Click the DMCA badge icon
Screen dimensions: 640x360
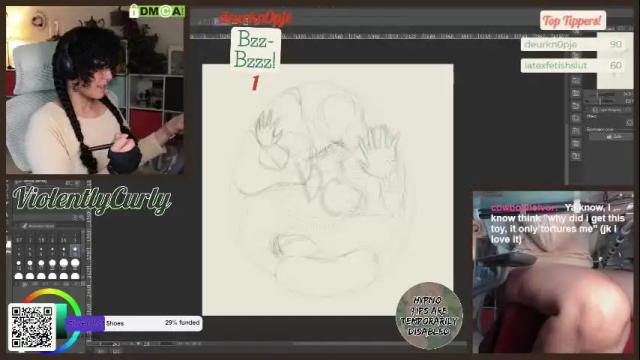tap(157, 11)
